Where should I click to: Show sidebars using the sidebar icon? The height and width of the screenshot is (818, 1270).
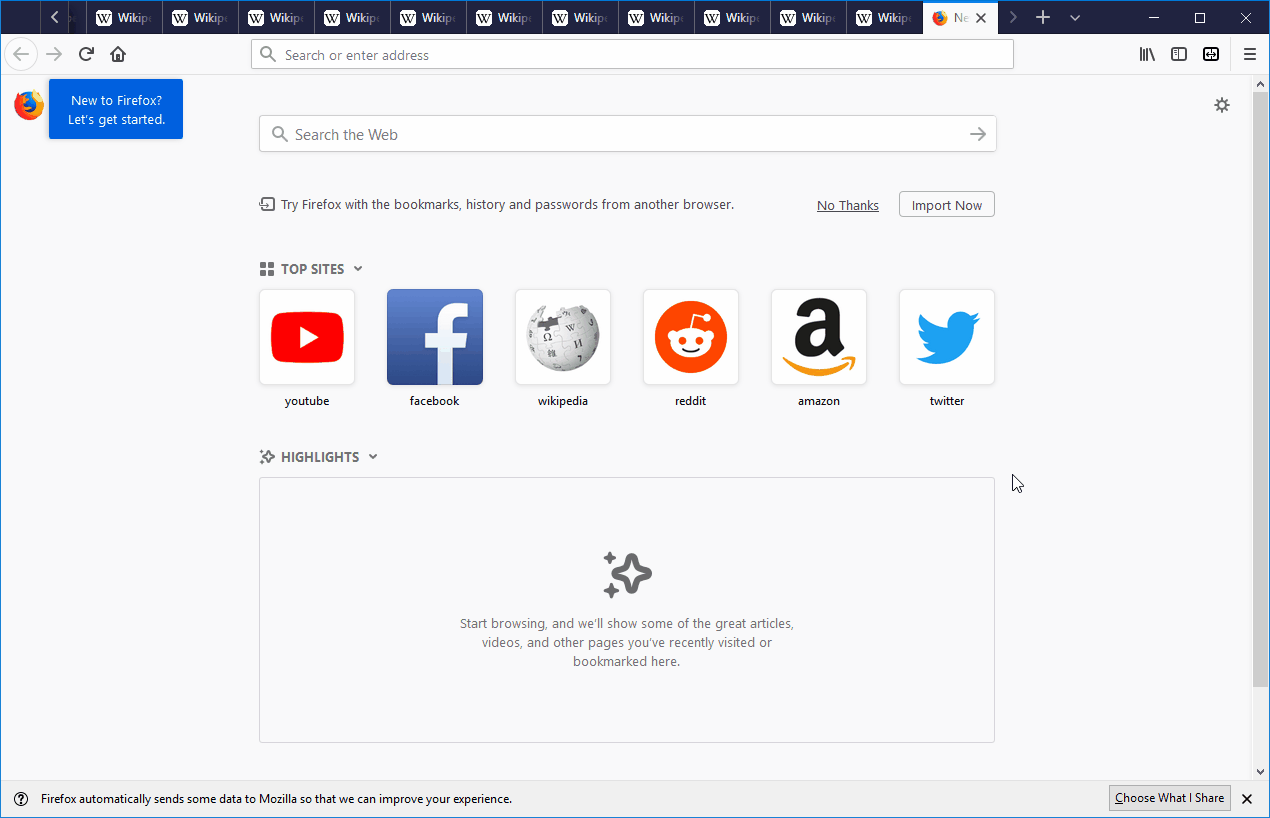point(1179,54)
